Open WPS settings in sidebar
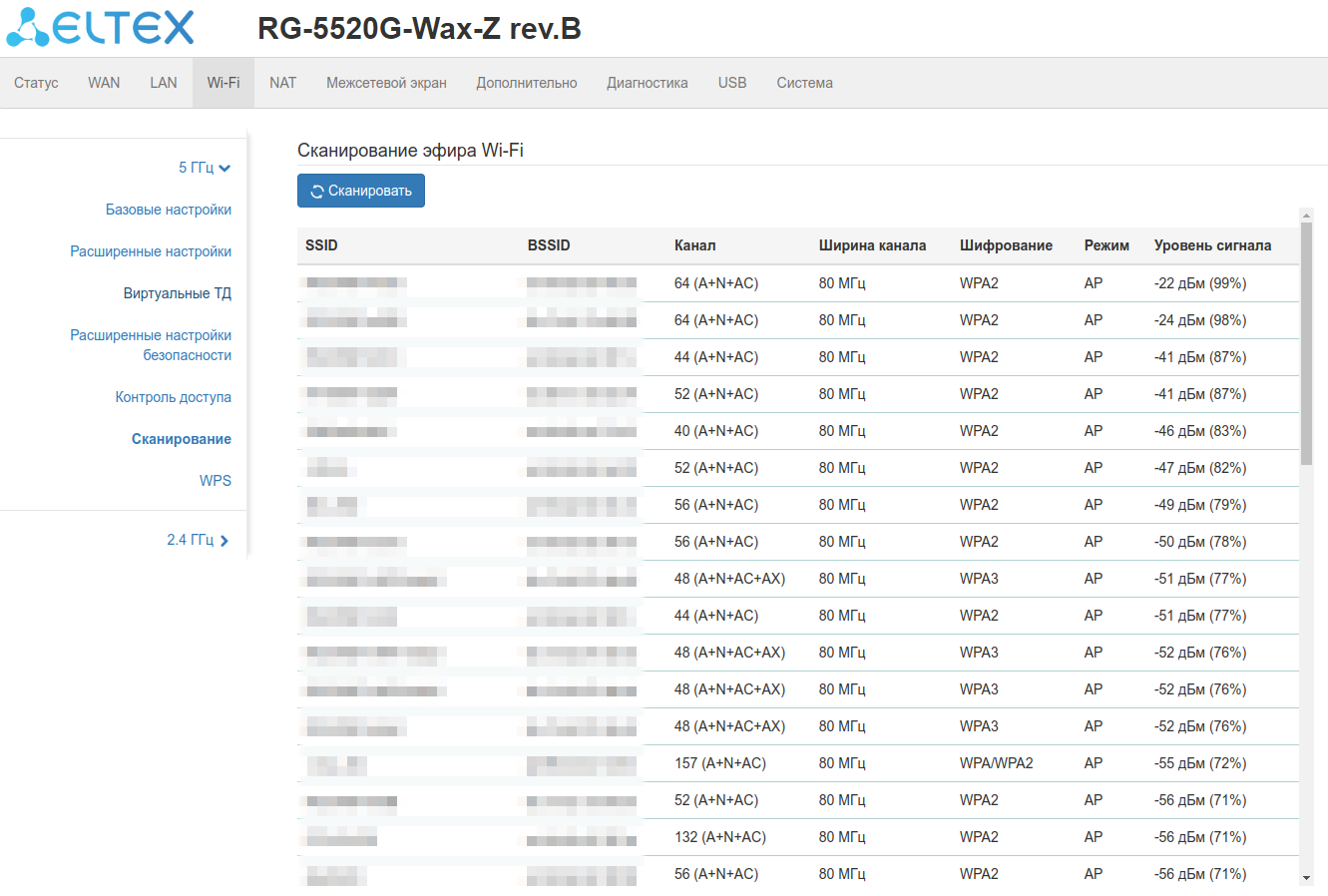 (215, 481)
